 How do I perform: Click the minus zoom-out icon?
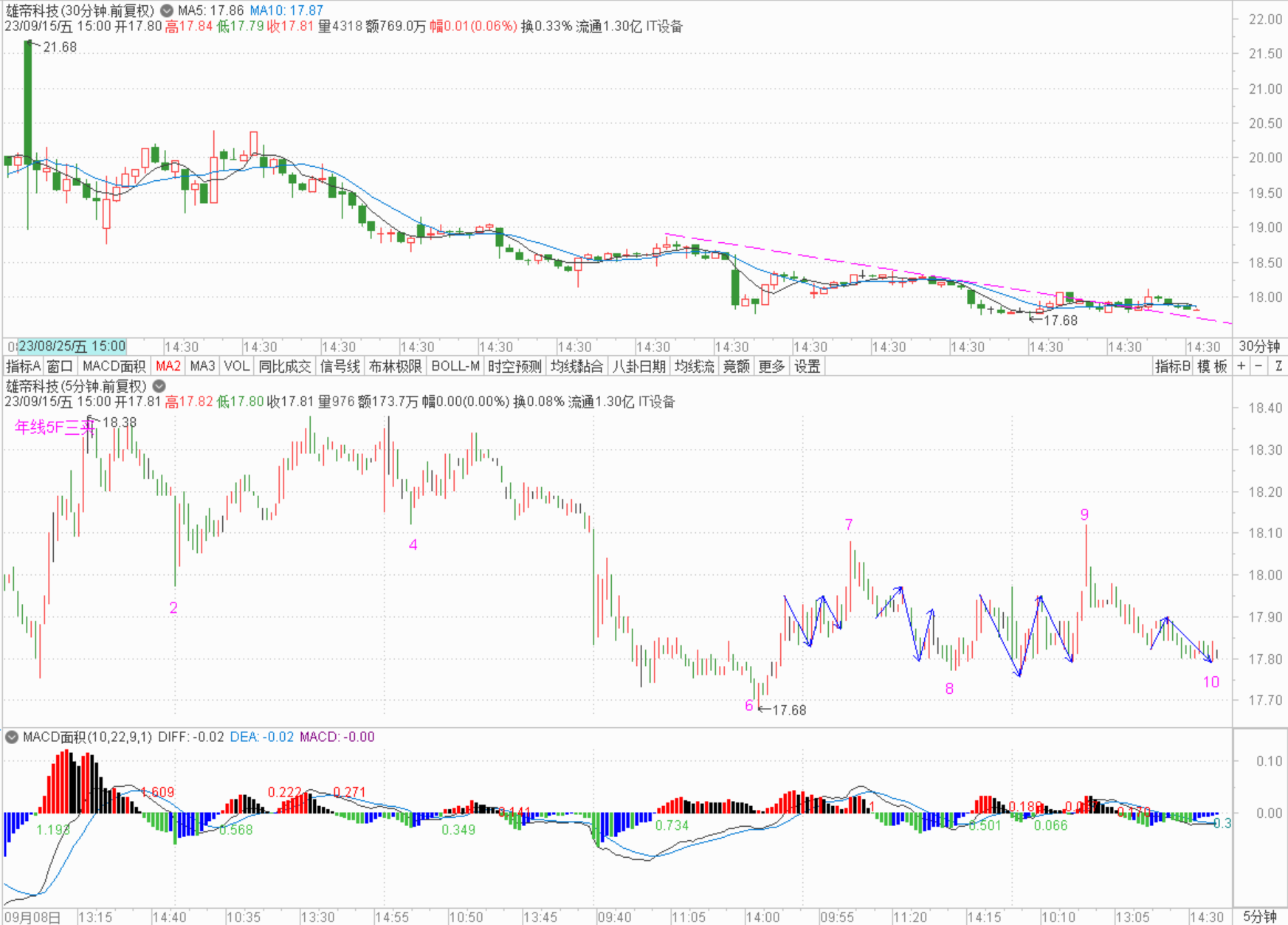(1259, 366)
